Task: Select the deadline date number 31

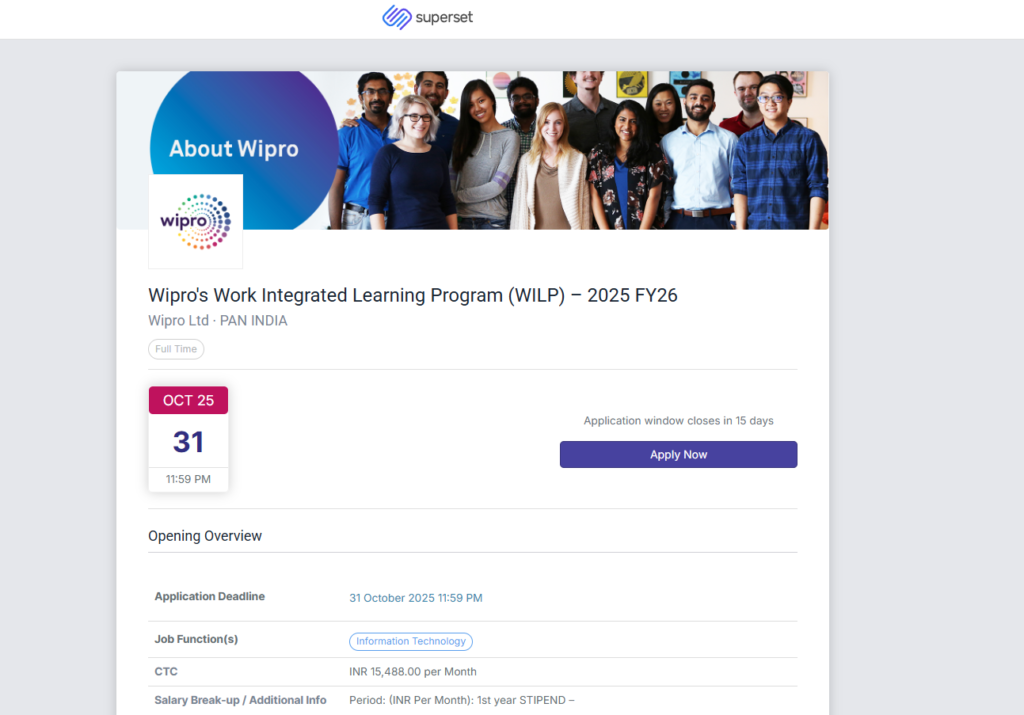Action: (188, 440)
